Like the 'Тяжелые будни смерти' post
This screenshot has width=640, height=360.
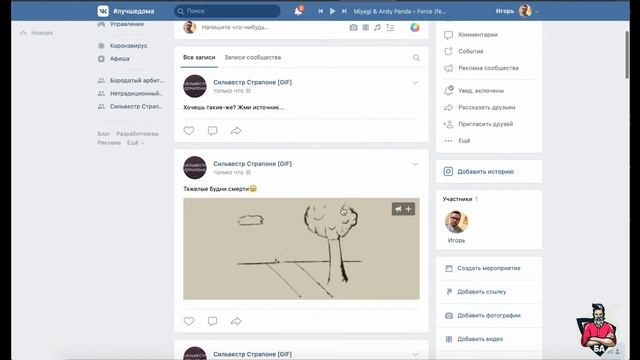[x=189, y=321]
